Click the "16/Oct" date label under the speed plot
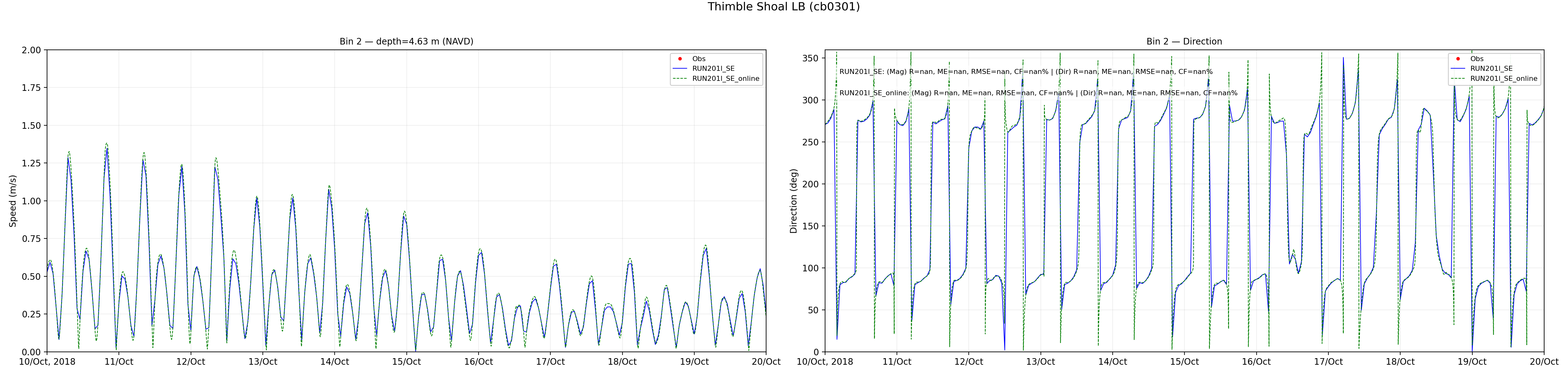1568x376 pixels. (479, 362)
